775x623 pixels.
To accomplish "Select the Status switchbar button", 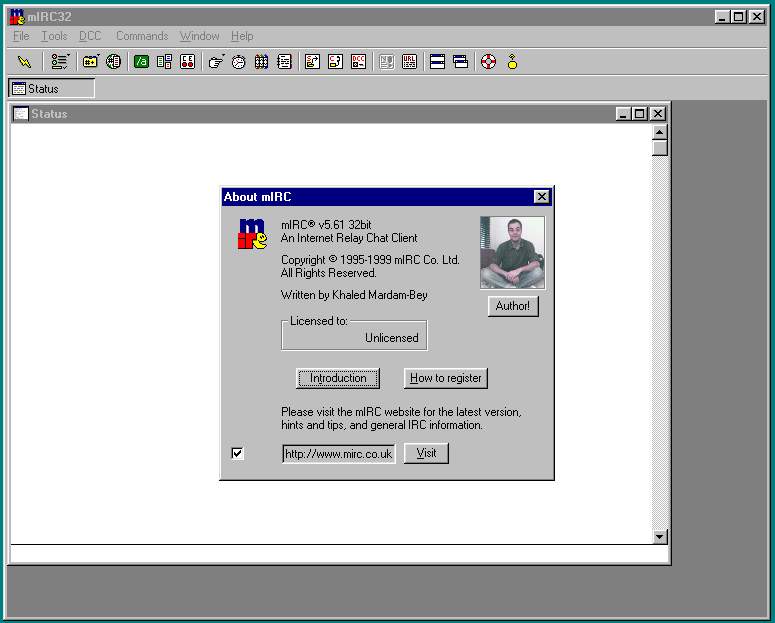I will click(x=51, y=89).
